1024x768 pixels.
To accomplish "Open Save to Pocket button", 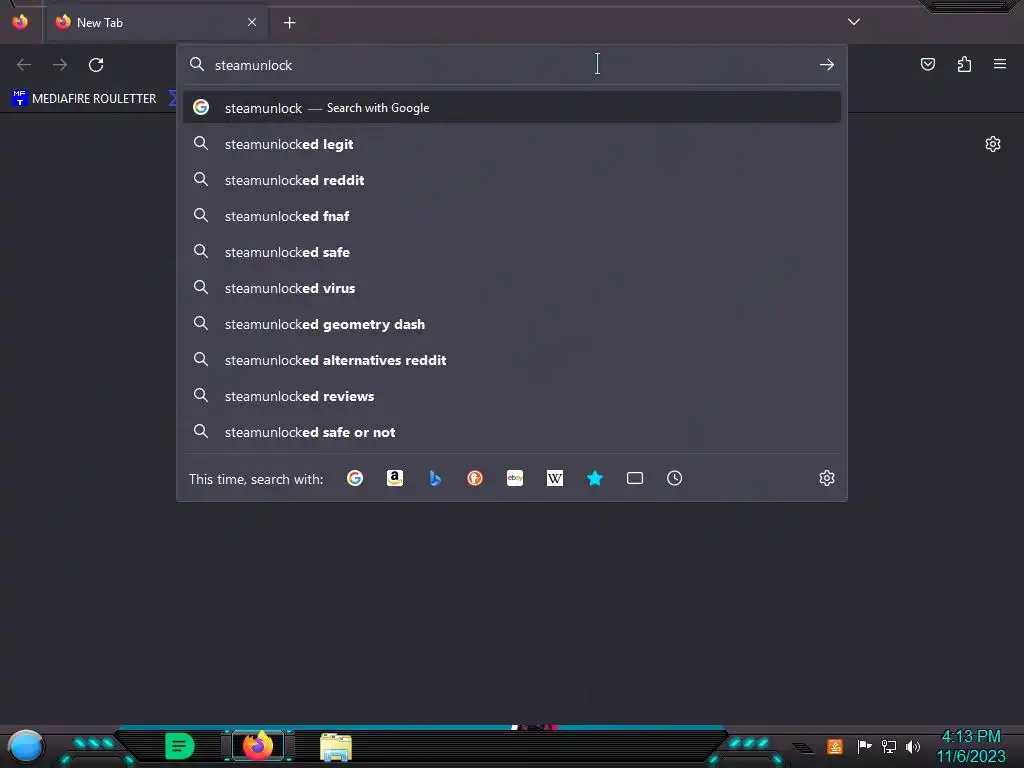I will [928, 64].
